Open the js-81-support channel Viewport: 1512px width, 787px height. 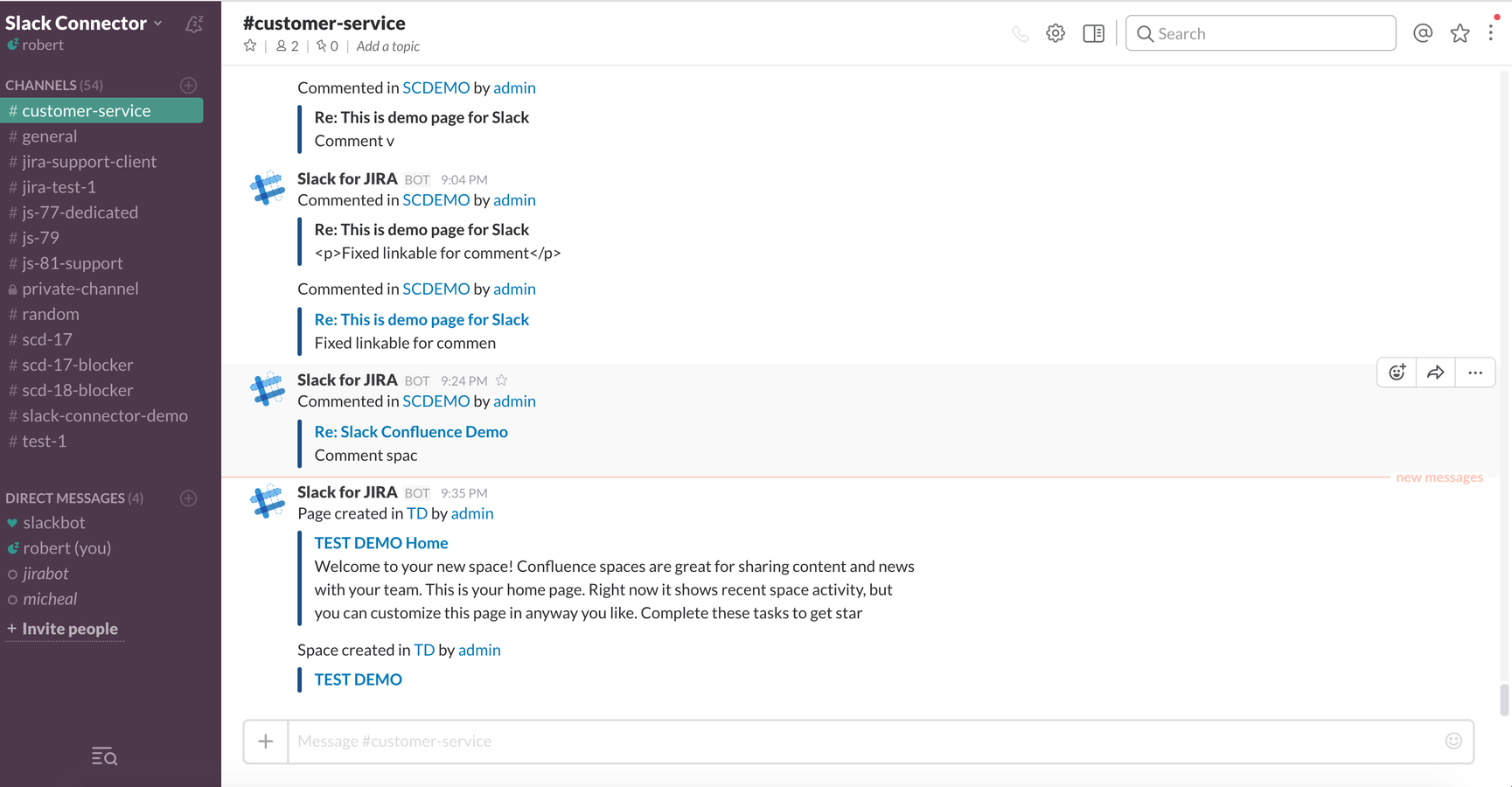click(101, 262)
